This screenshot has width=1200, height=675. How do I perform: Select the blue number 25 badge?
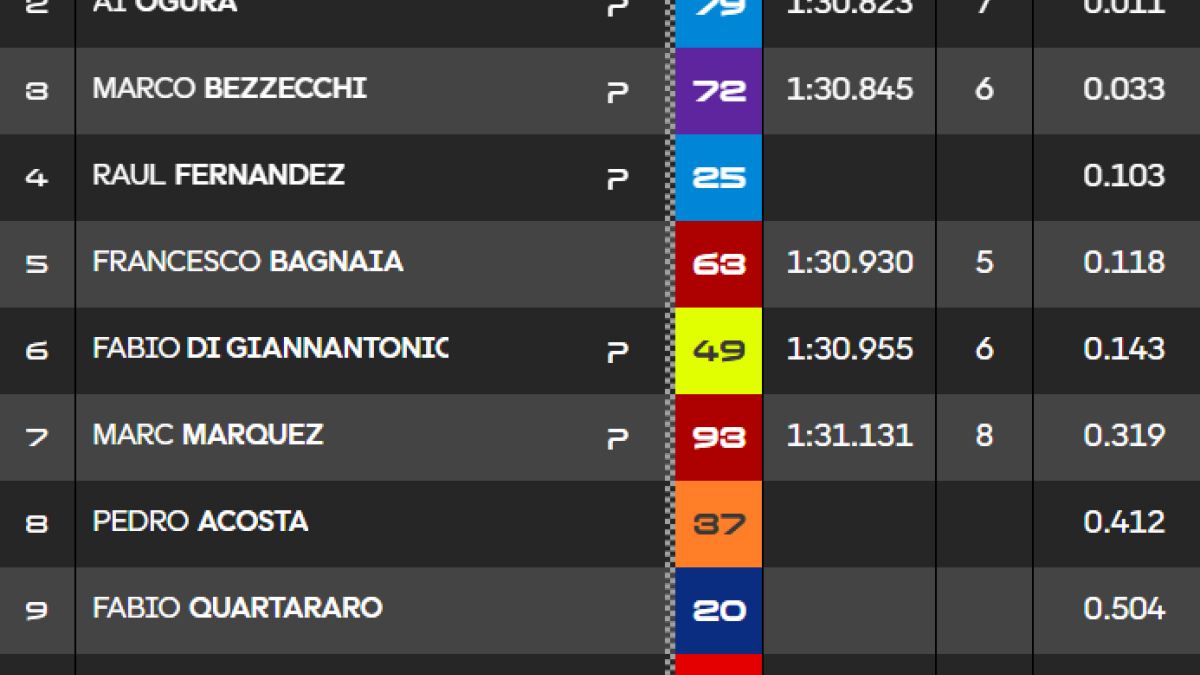tap(719, 178)
